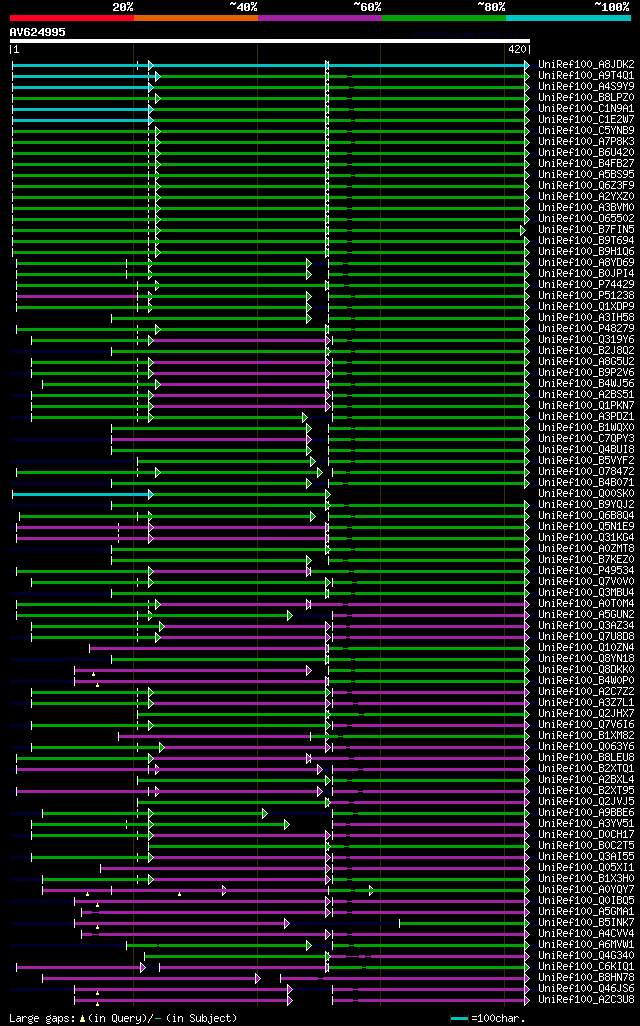Select the UniRef100_Q2JVJ5 label
The image size is (640, 1026).
point(586,802)
